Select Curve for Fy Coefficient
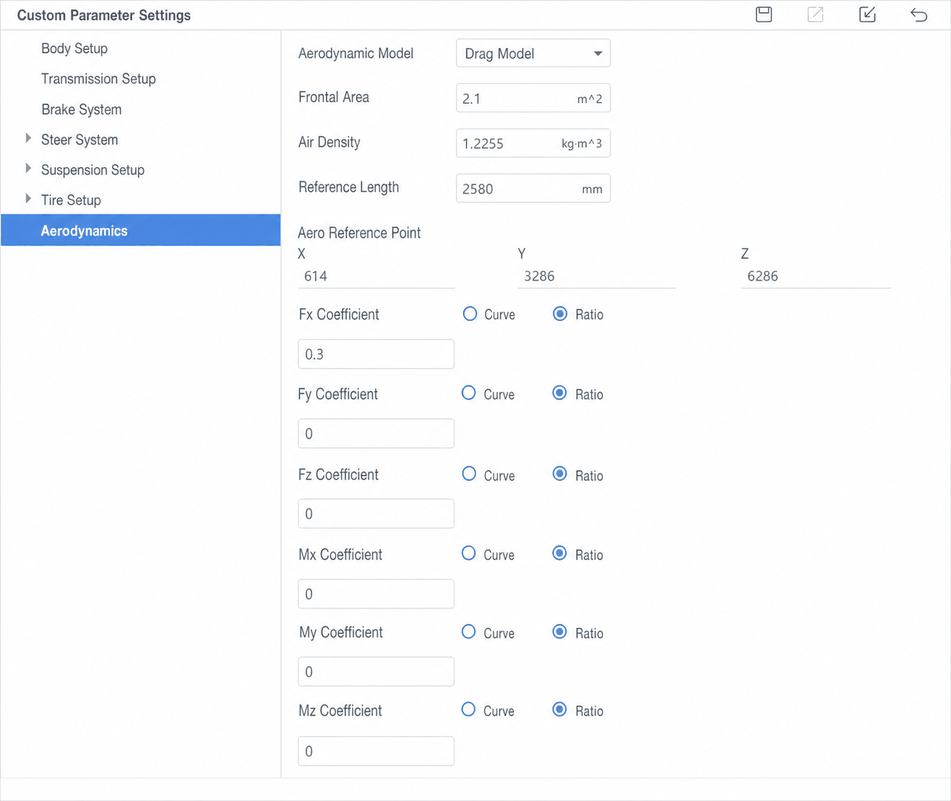 468,393
